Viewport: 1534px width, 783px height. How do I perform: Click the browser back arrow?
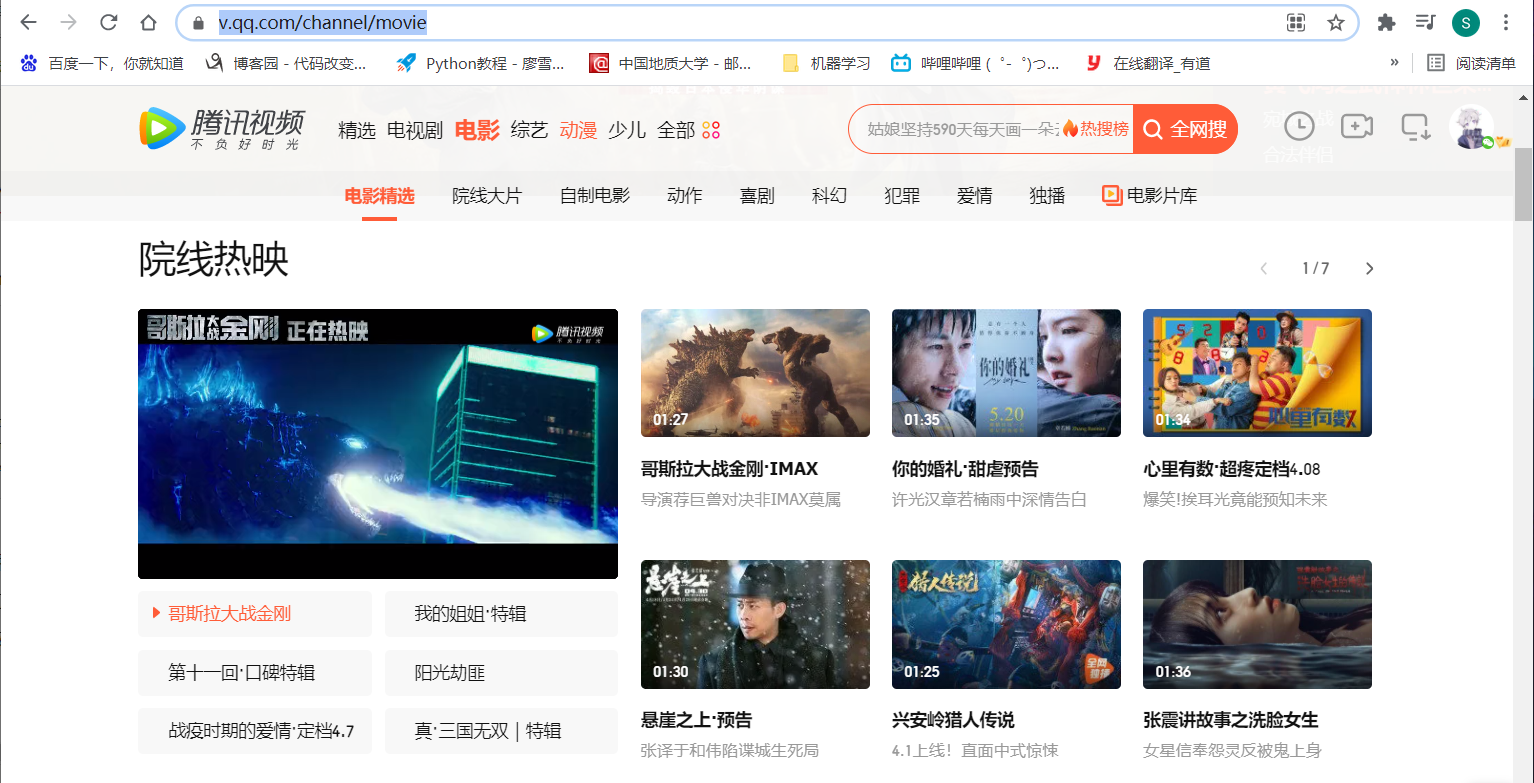tap(28, 22)
